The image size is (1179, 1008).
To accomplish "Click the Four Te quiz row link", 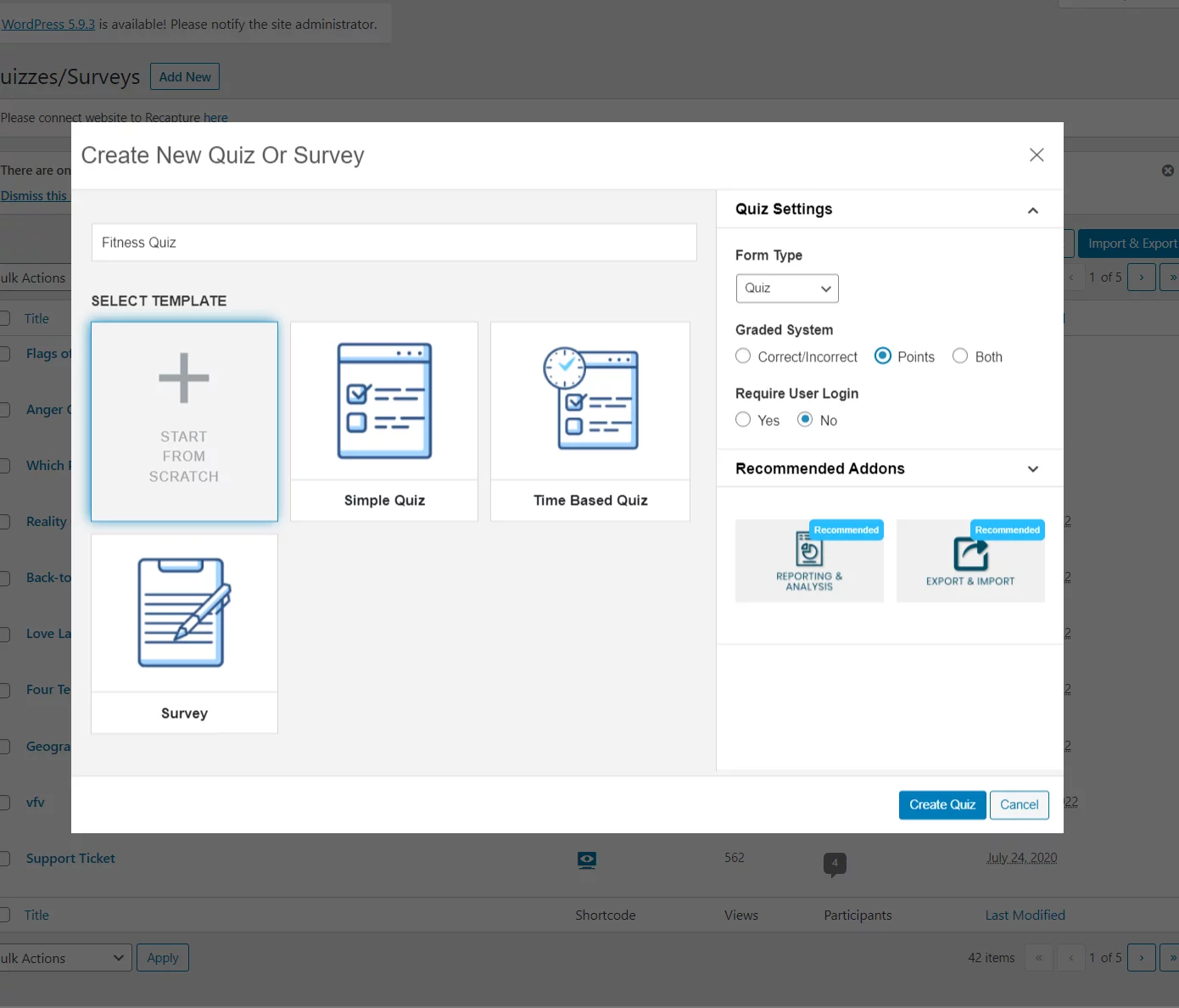I will (x=48, y=690).
